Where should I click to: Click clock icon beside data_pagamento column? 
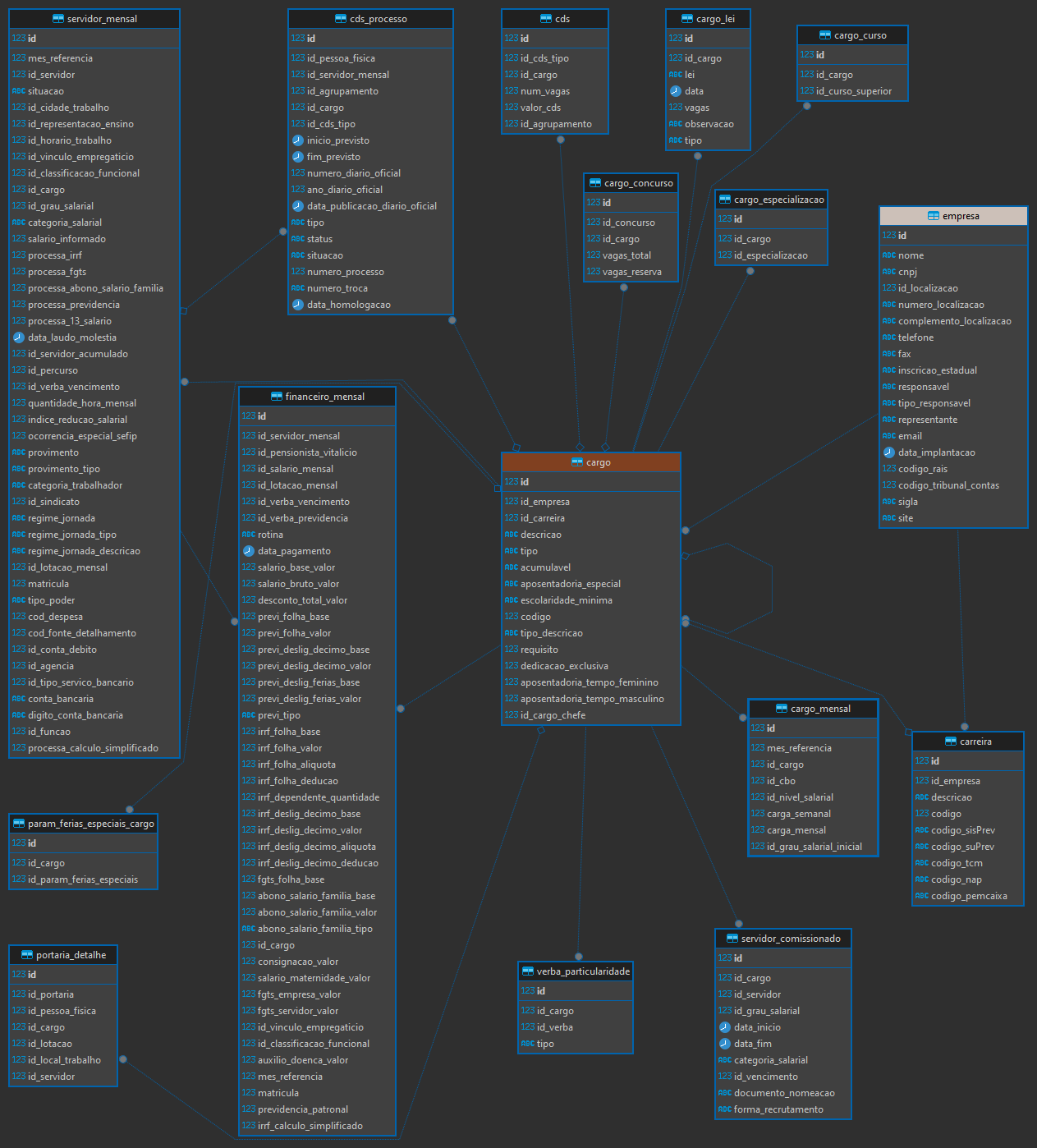click(x=249, y=551)
